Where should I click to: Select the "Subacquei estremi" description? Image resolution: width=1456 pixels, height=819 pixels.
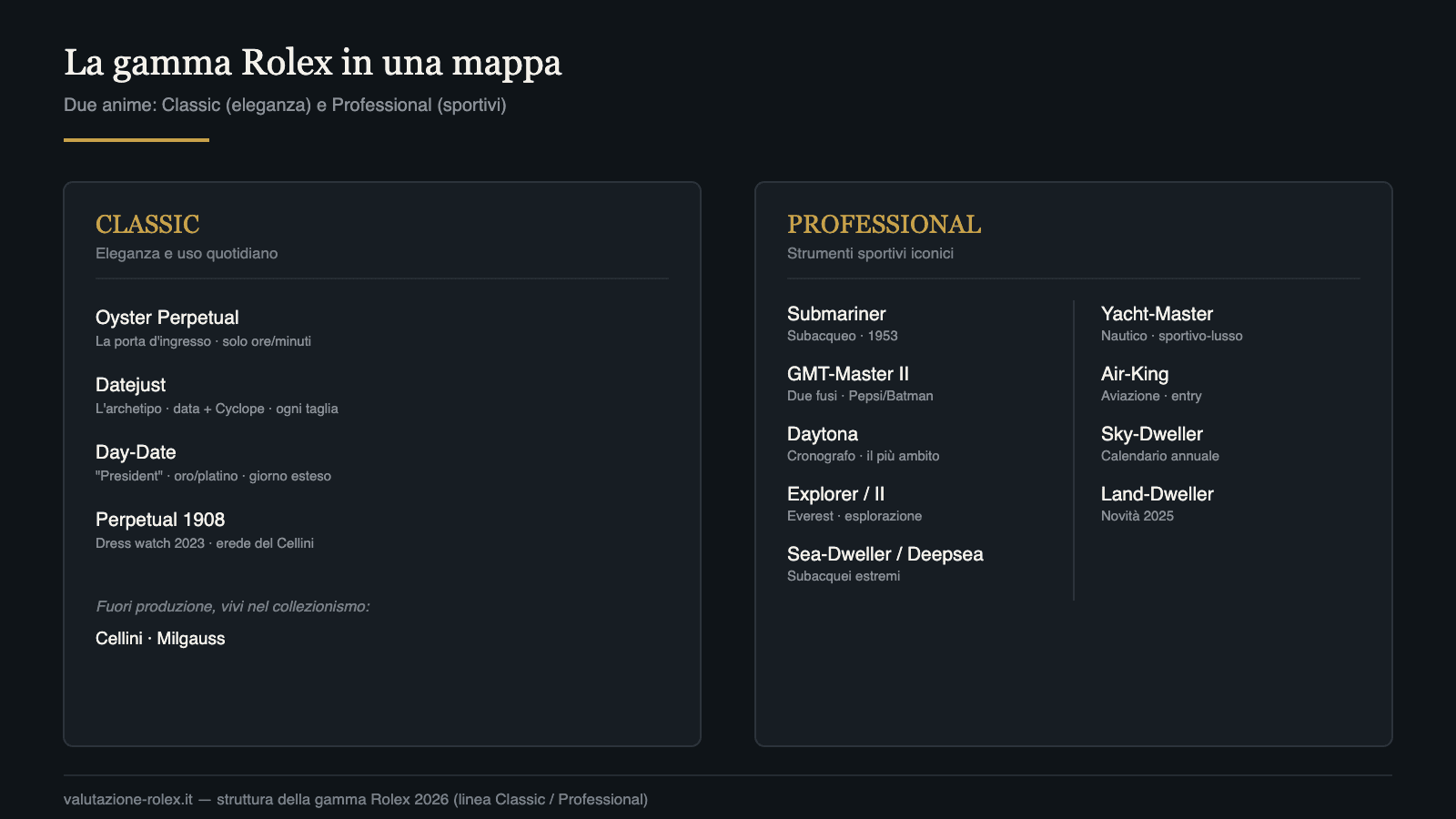click(x=844, y=576)
